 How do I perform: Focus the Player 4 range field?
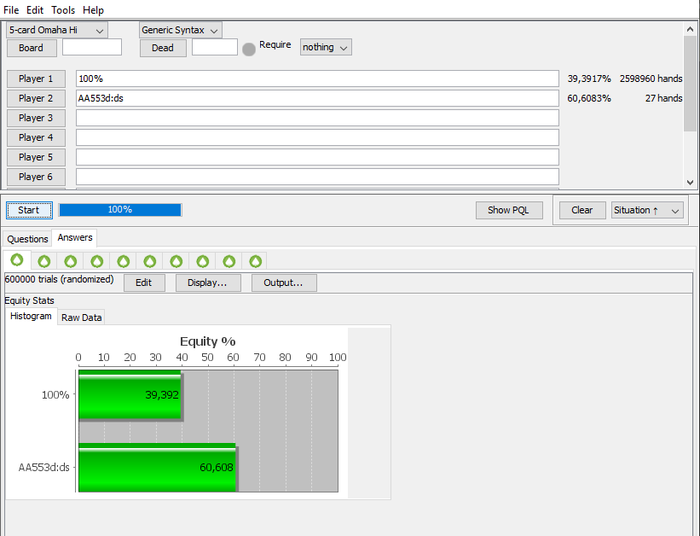(317, 137)
